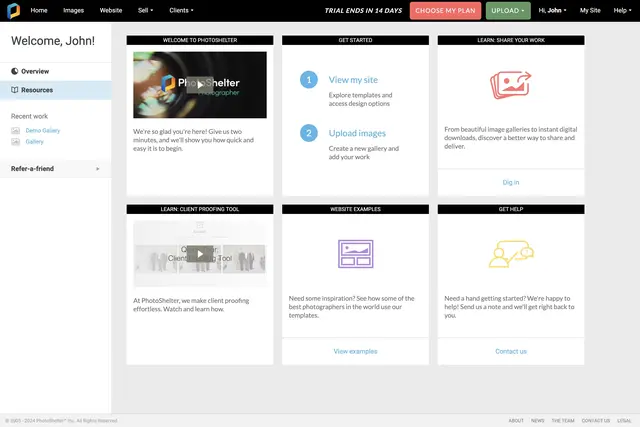
Task: Expand the Help dropdown menu
Action: [x=622, y=11]
